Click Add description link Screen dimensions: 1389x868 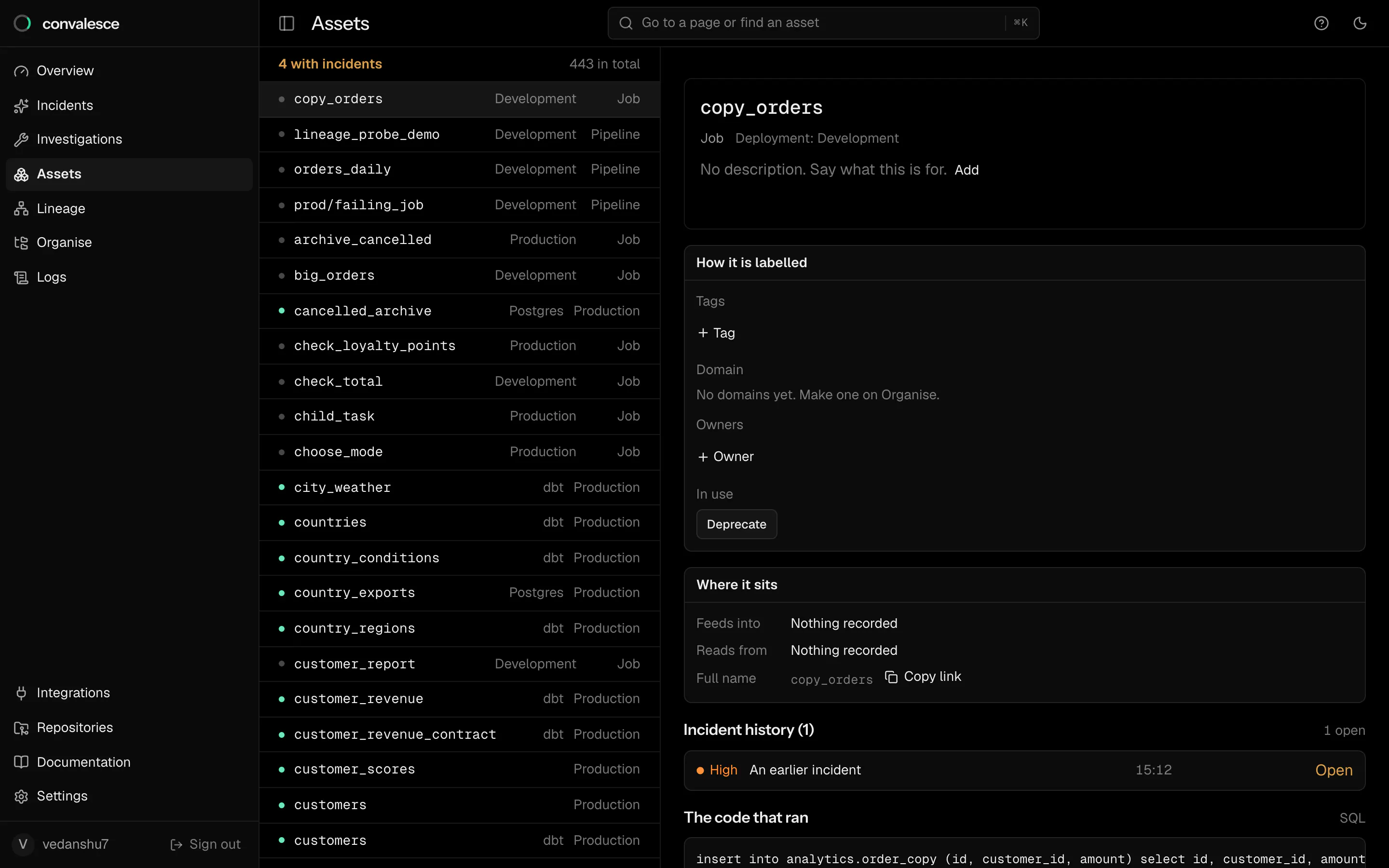point(967,170)
